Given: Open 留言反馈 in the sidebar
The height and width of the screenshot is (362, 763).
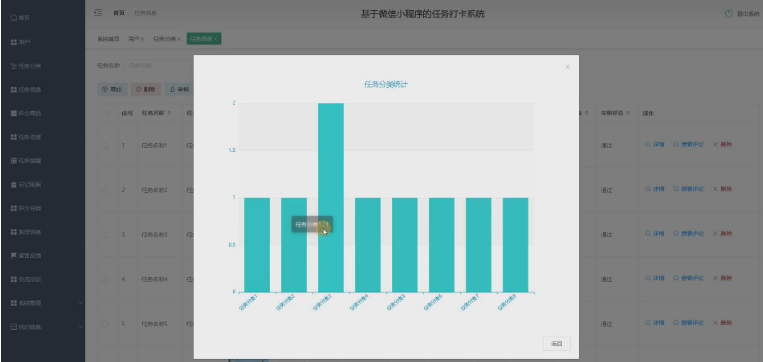Looking at the screenshot, I should 26,255.
